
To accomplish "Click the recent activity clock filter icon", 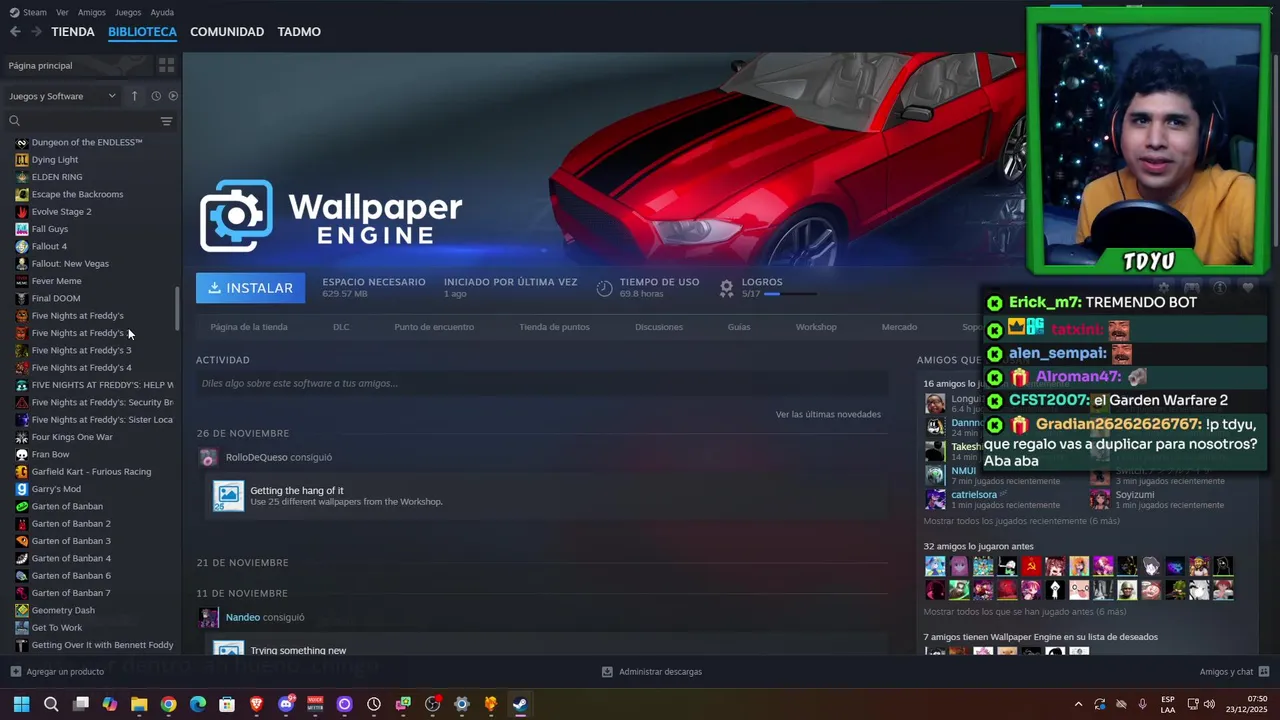I will click(156, 96).
